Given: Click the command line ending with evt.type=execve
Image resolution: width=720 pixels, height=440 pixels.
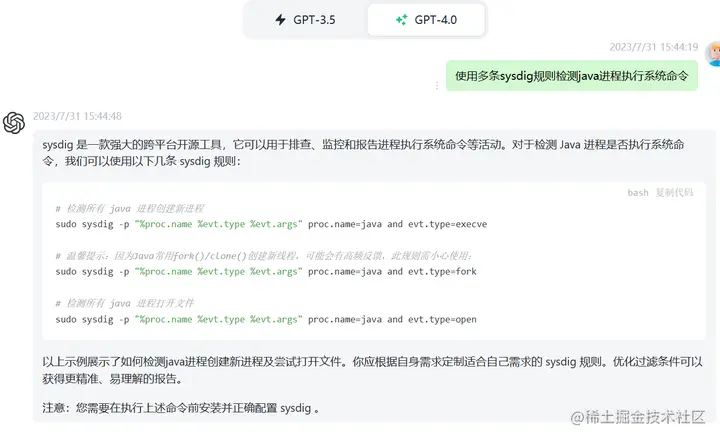Looking at the screenshot, I should click(x=271, y=224).
